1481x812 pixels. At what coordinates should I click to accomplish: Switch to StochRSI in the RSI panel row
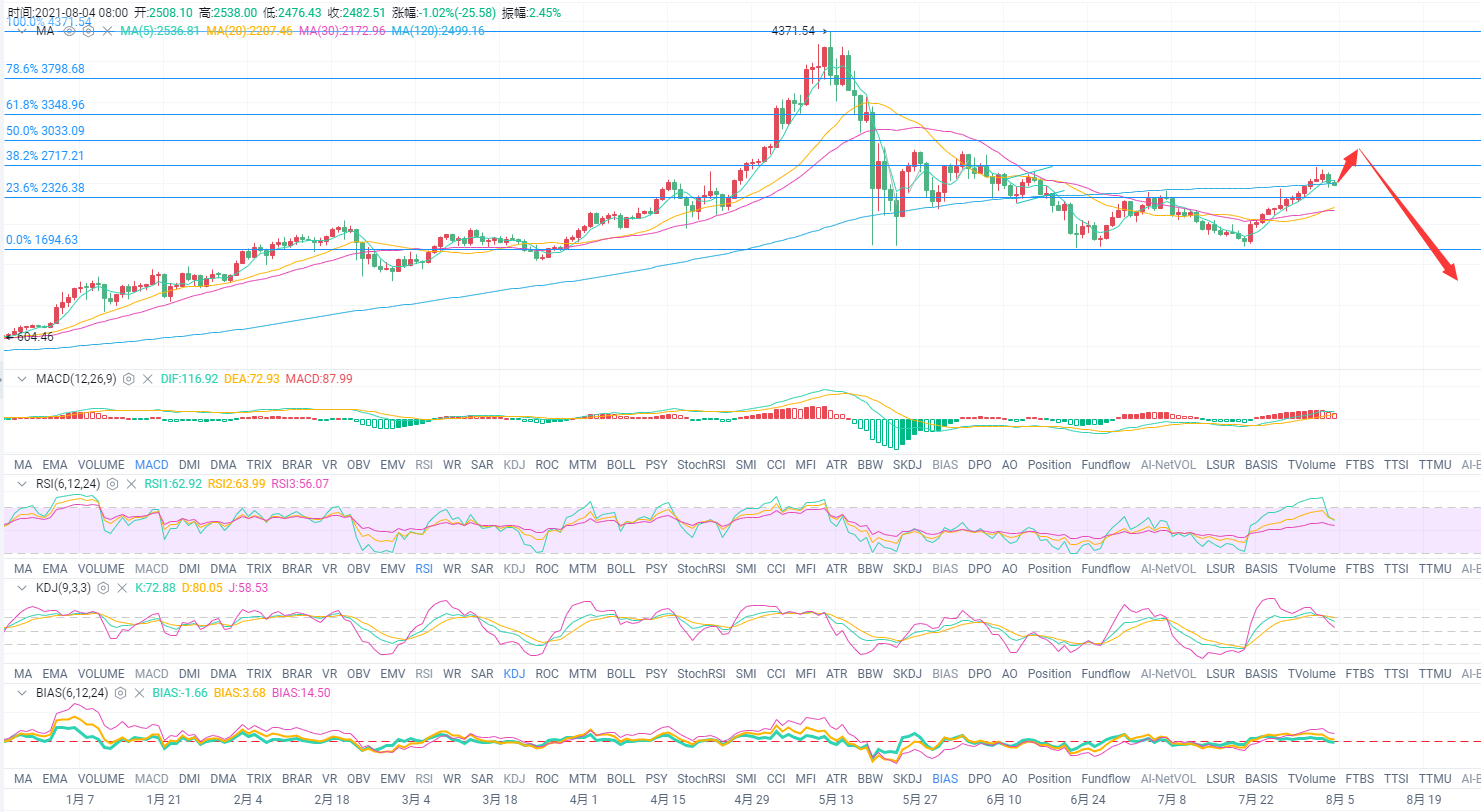[x=701, y=569]
